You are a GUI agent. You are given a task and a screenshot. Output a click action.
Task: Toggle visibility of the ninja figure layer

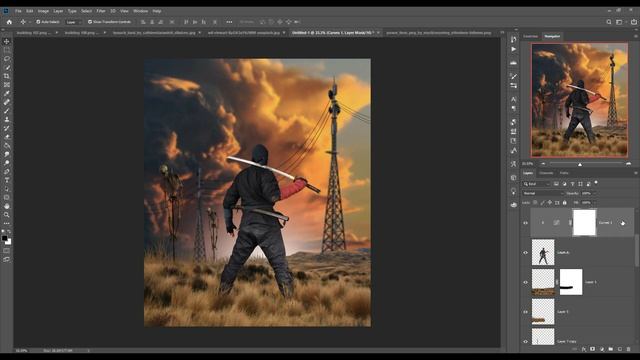click(x=525, y=253)
